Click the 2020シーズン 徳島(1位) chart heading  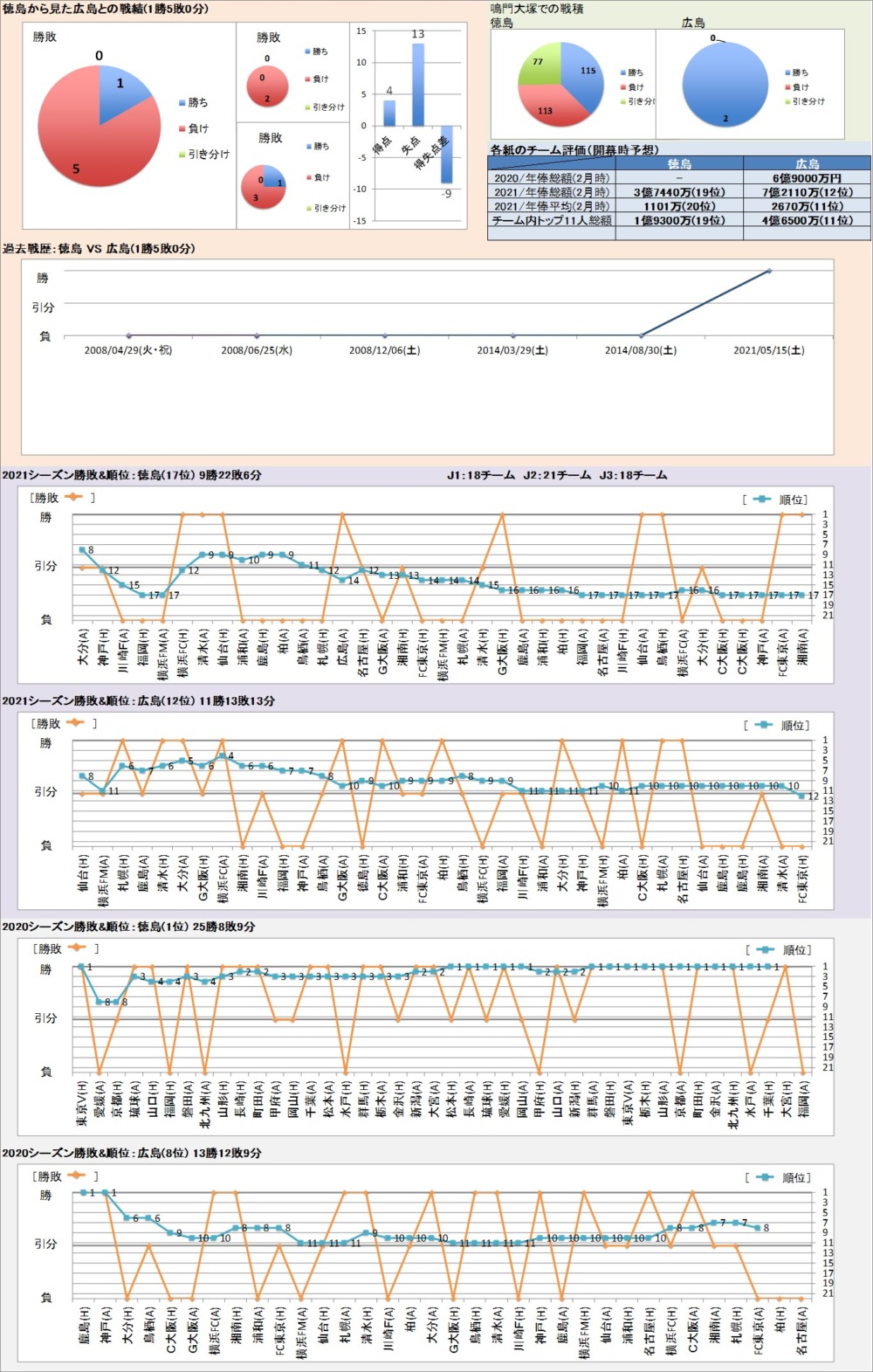click(128, 927)
